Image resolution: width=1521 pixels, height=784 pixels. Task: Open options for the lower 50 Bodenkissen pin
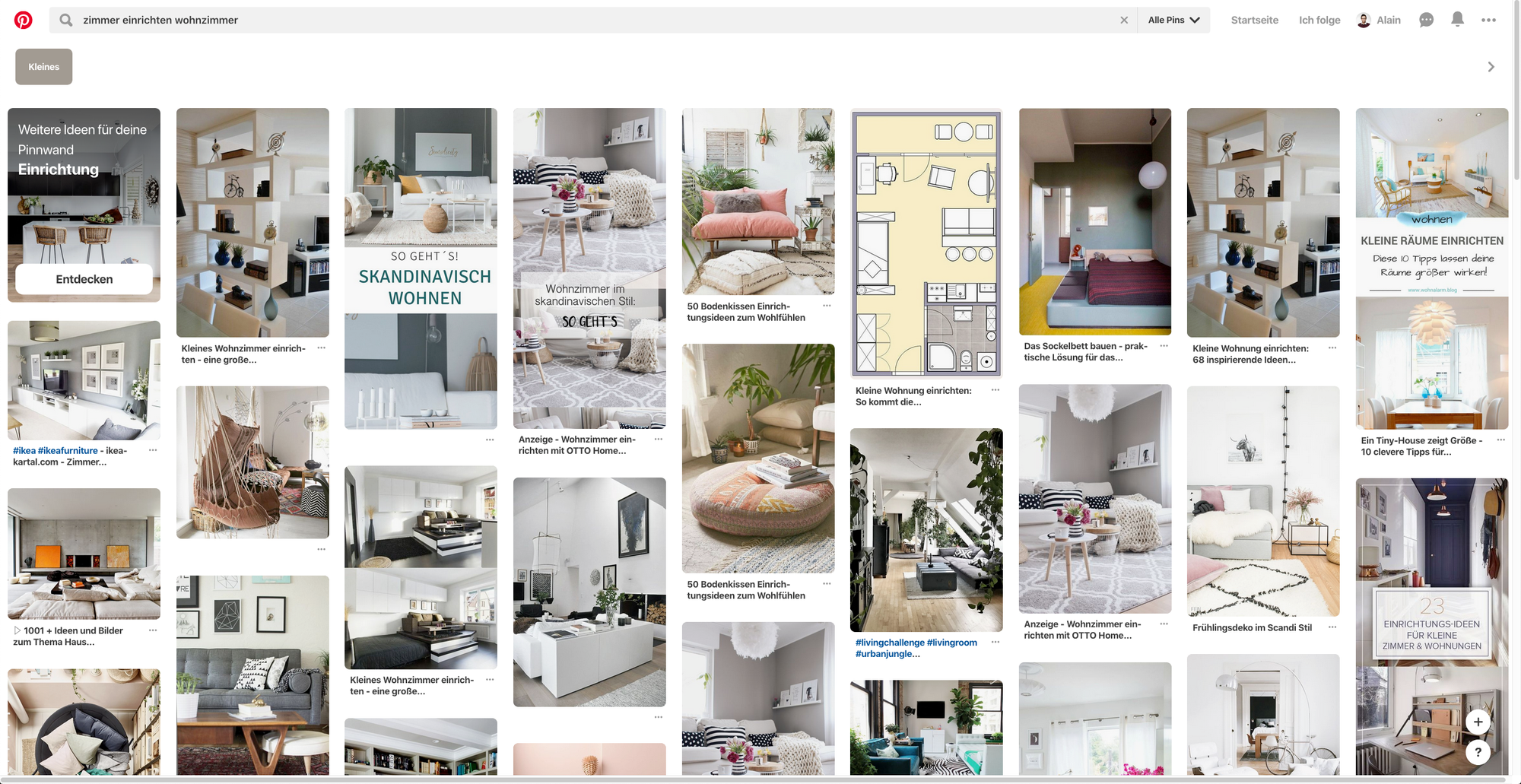pyautogui.click(x=827, y=584)
